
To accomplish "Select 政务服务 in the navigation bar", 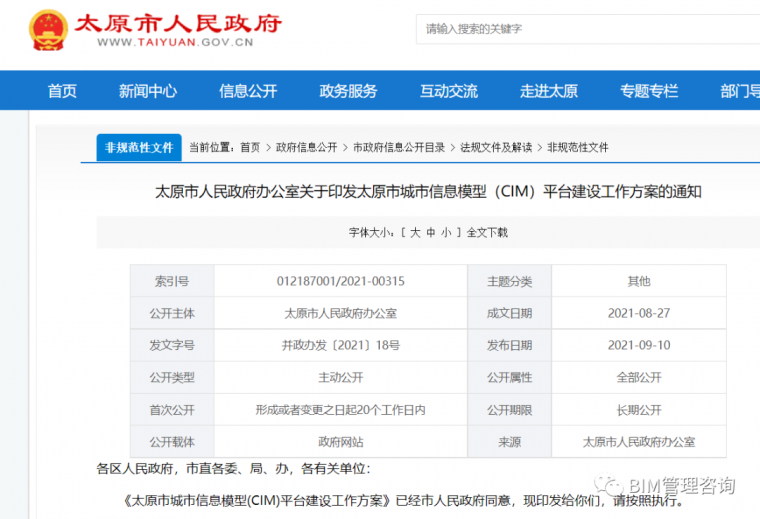I will pyautogui.click(x=348, y=91).
